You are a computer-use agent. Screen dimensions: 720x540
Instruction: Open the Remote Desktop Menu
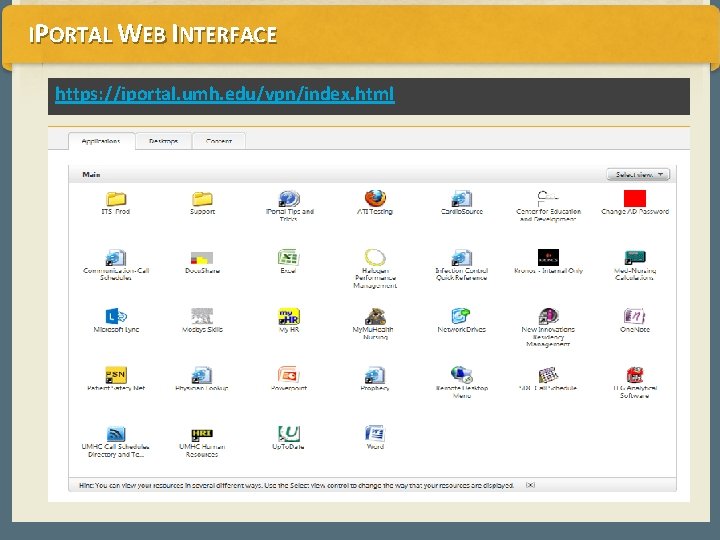[x=461, y=375]
